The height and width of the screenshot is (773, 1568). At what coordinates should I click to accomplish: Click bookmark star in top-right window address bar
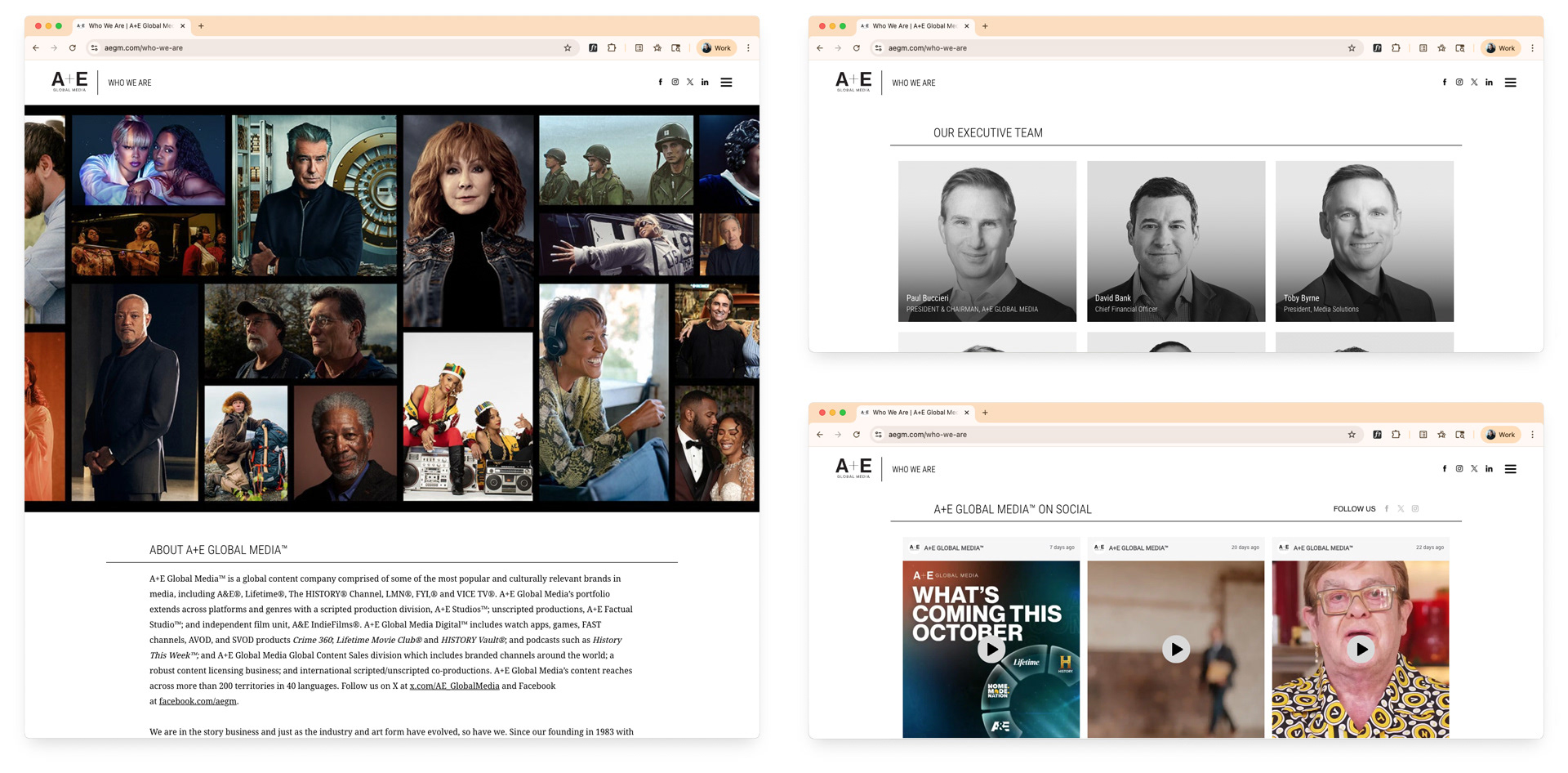pyautogui.click(x=1352, y=48)
